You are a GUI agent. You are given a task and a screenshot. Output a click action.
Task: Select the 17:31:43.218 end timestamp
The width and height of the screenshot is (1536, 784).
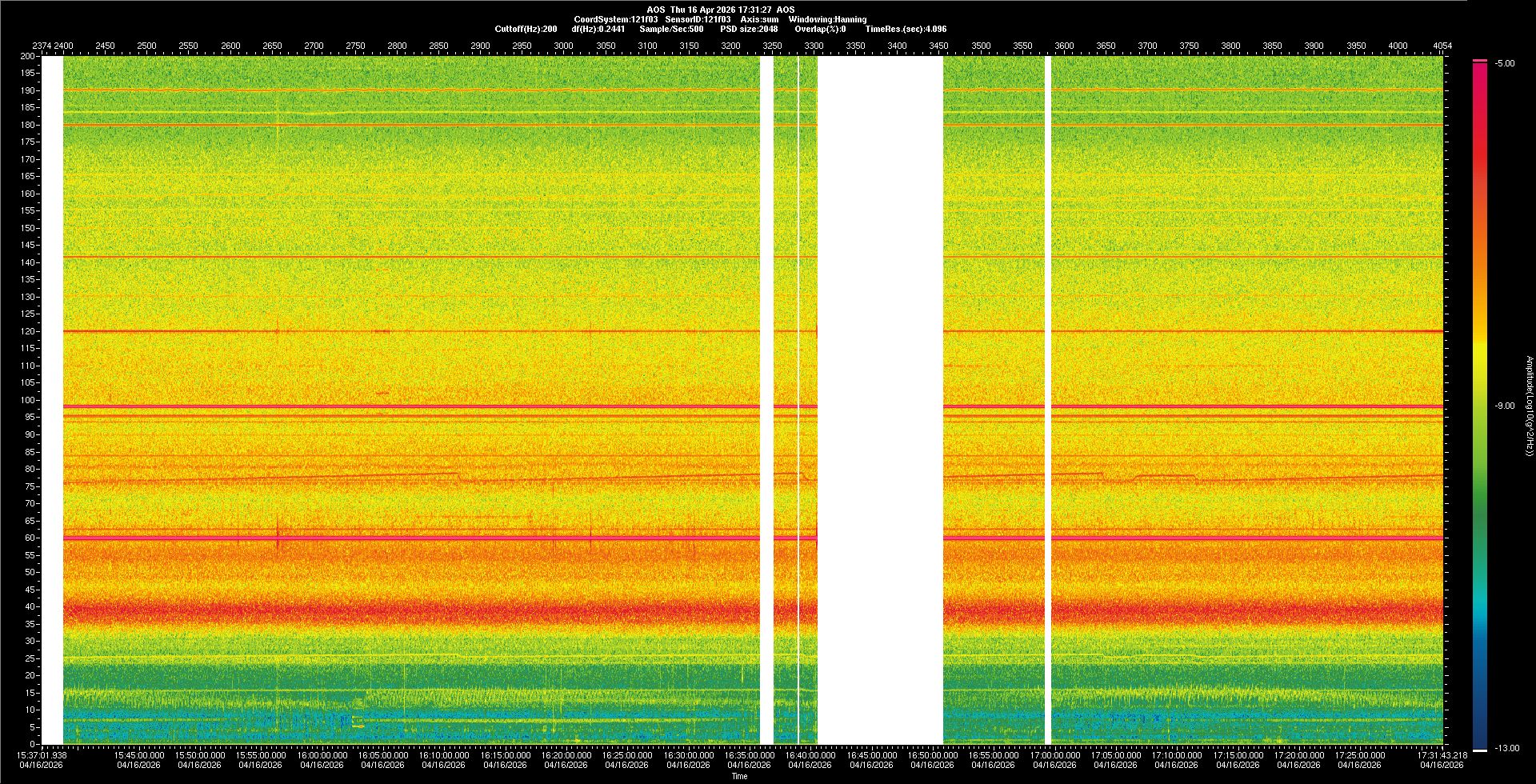1442,755
